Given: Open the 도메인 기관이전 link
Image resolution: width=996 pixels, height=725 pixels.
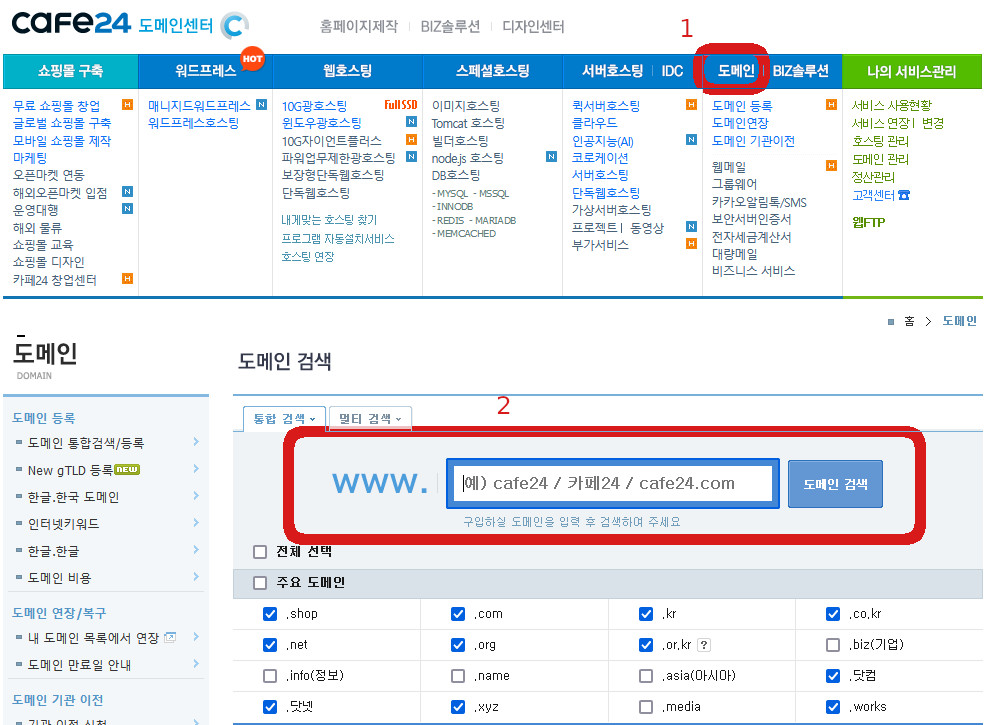Looking at the screenshot, I should click(753, 140).
